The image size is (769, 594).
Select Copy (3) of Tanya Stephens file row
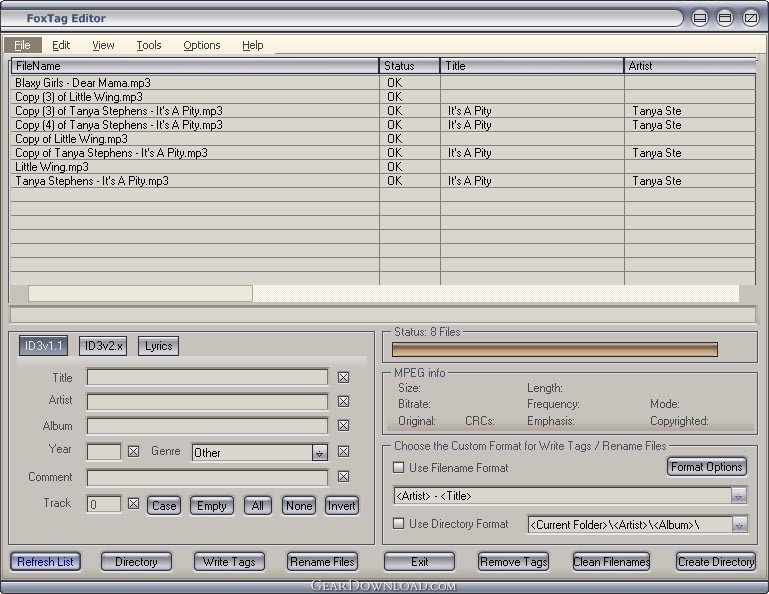pos(383,111)
